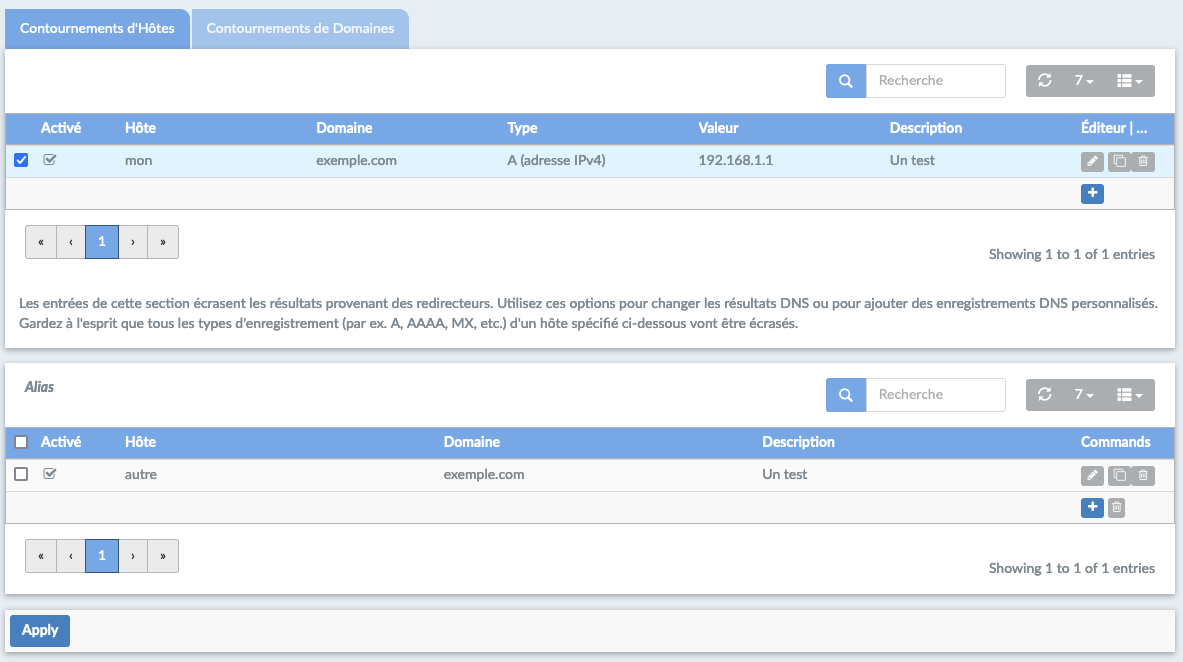The height and width of the screenshot is (662, 1183).
Task: Add a new alias entry
Action: [1092, 507]
